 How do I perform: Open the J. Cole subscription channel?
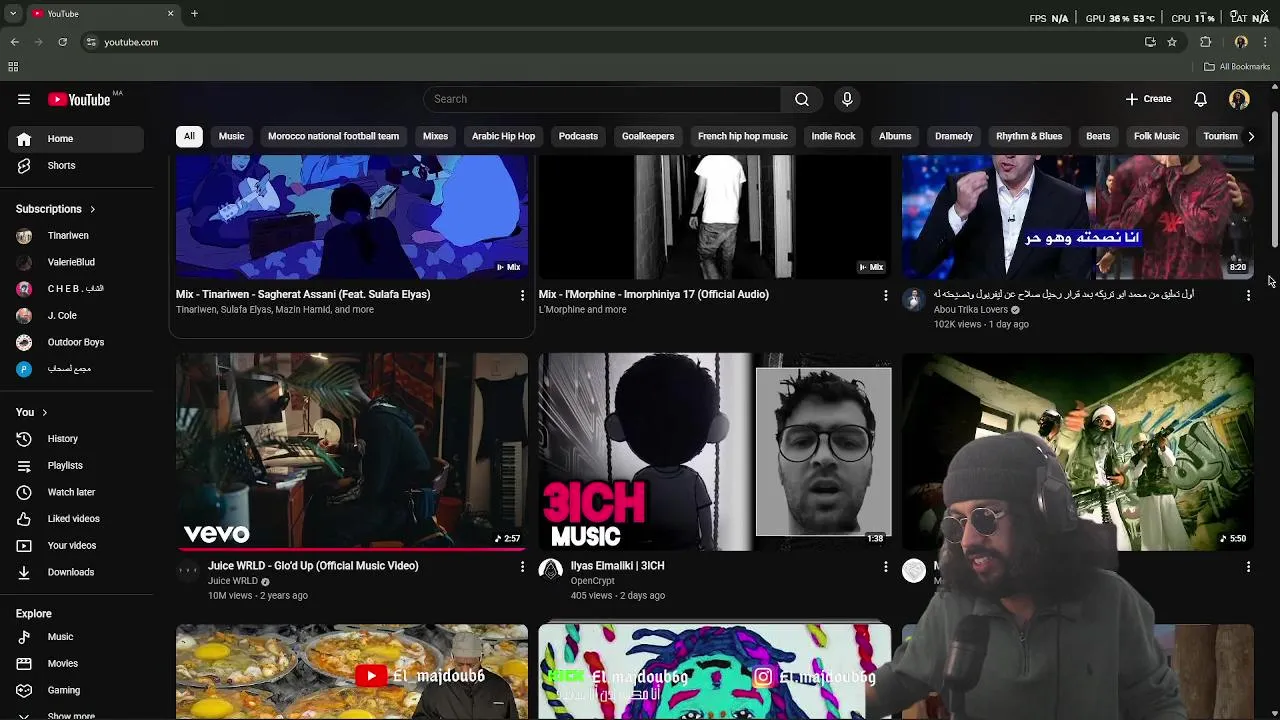point(76,316)
